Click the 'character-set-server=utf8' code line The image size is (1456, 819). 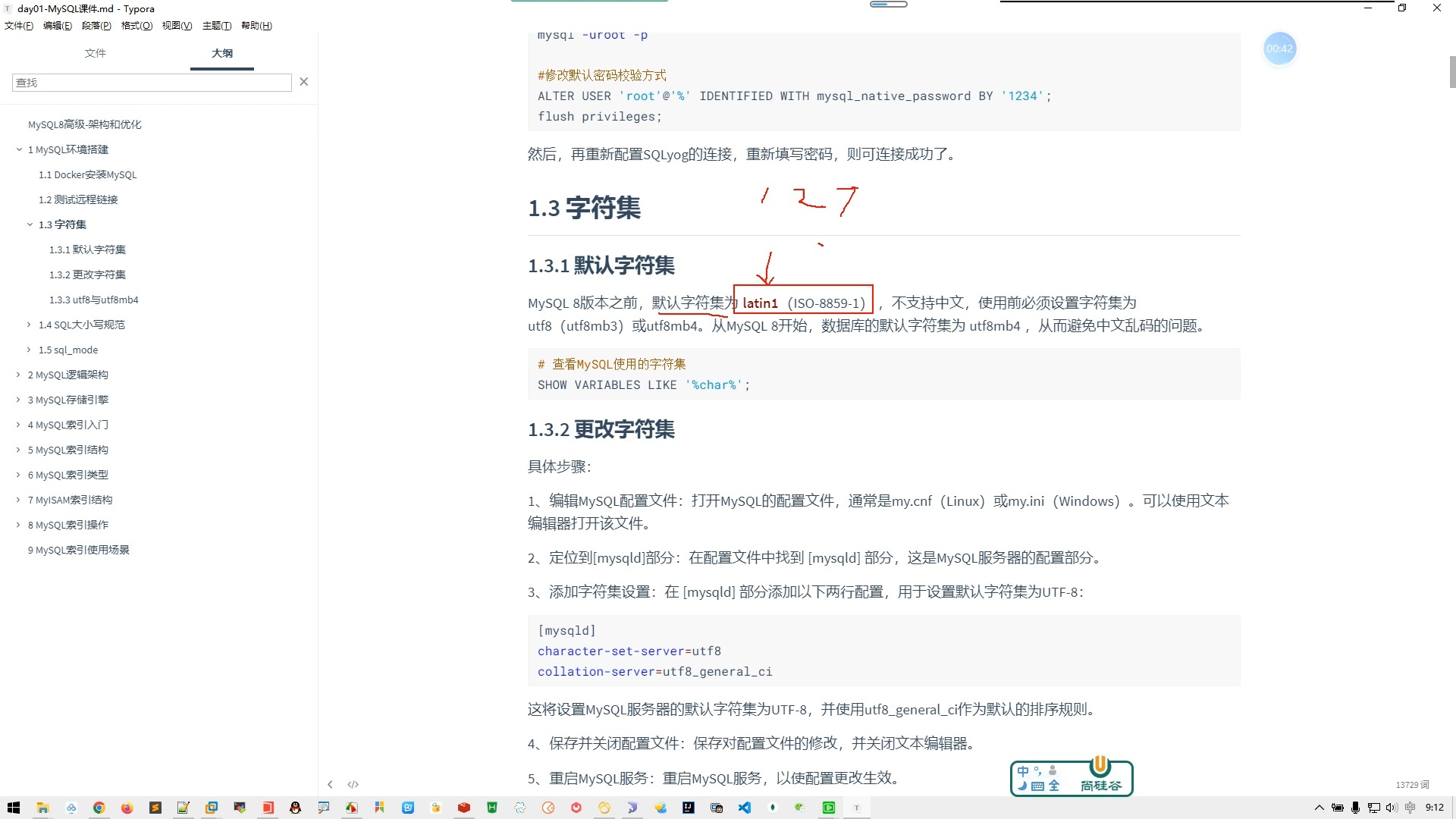(x=629, y=651)
